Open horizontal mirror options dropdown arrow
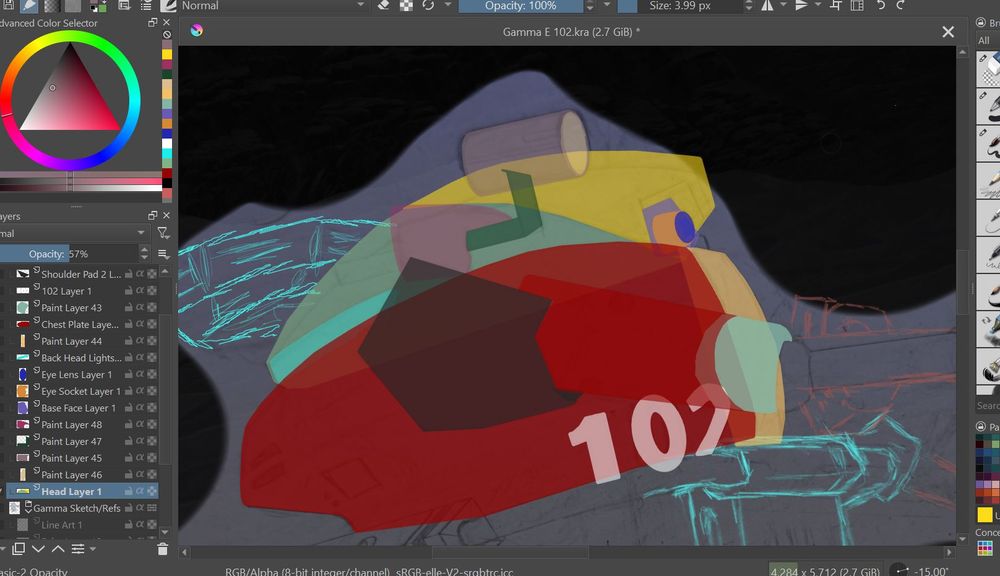The height and width of the screenshot is (576, 1000). (783, 5)
